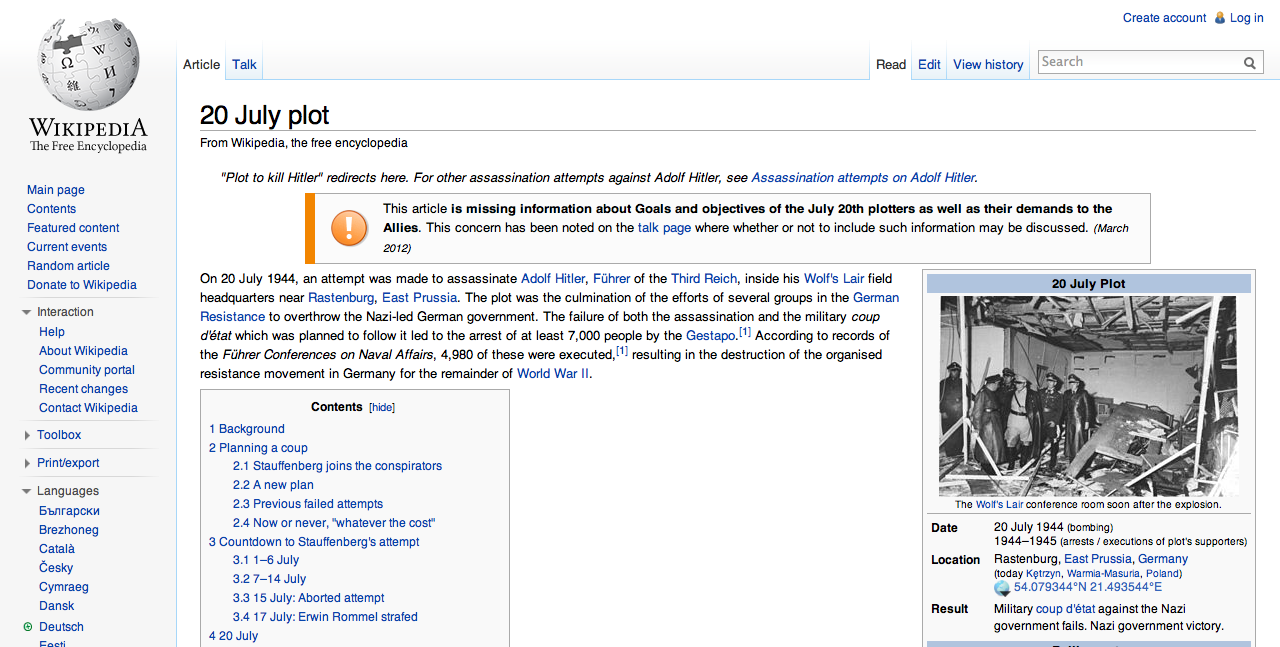
Task: Jump to section 2 Planning a coup
Action: (258, 448)
